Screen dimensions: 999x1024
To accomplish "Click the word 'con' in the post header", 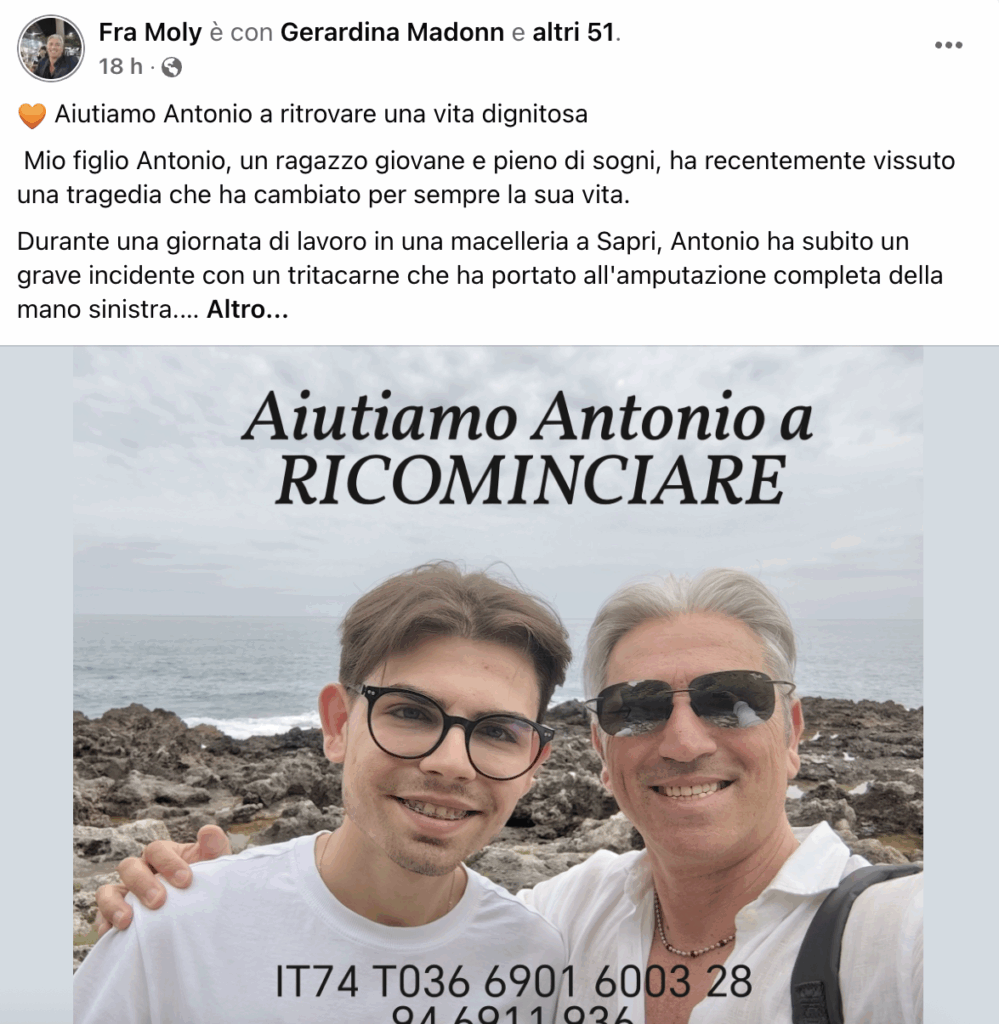I will click(x=251, y=33).
